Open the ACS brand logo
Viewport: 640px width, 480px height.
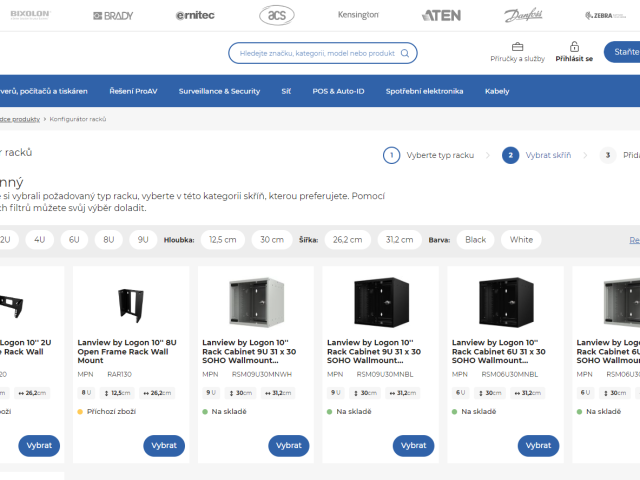(x=277, y=15)
